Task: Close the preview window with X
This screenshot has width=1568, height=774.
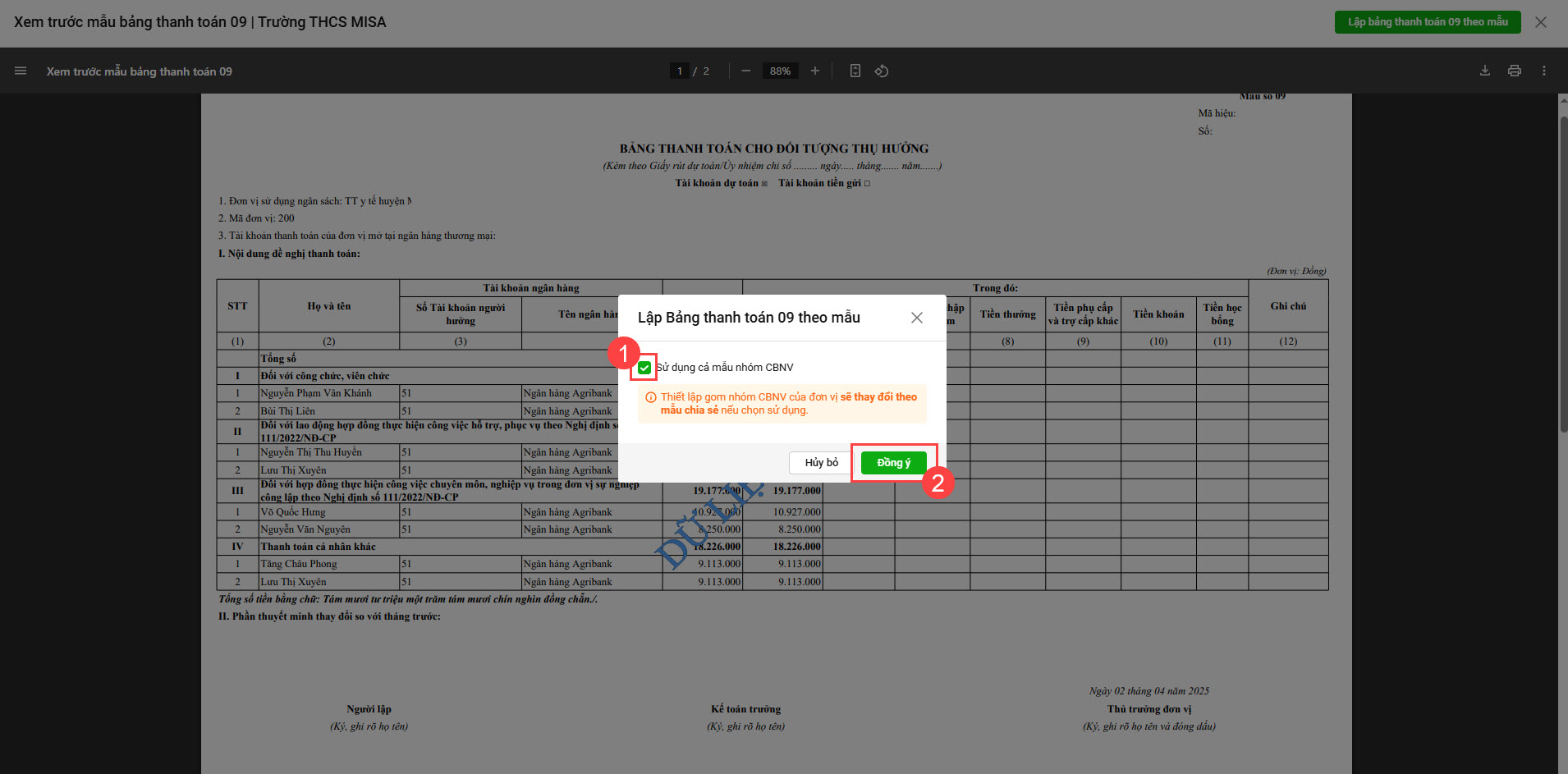Action: (x=1541, y=22)
